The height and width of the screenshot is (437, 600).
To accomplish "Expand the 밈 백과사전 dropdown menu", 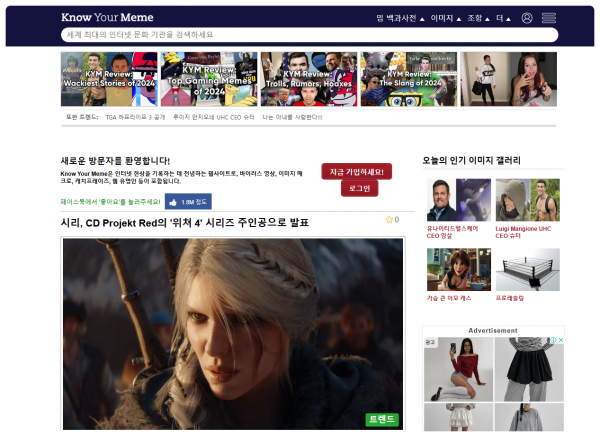I will pyautogui.click(x=400, y=18).
